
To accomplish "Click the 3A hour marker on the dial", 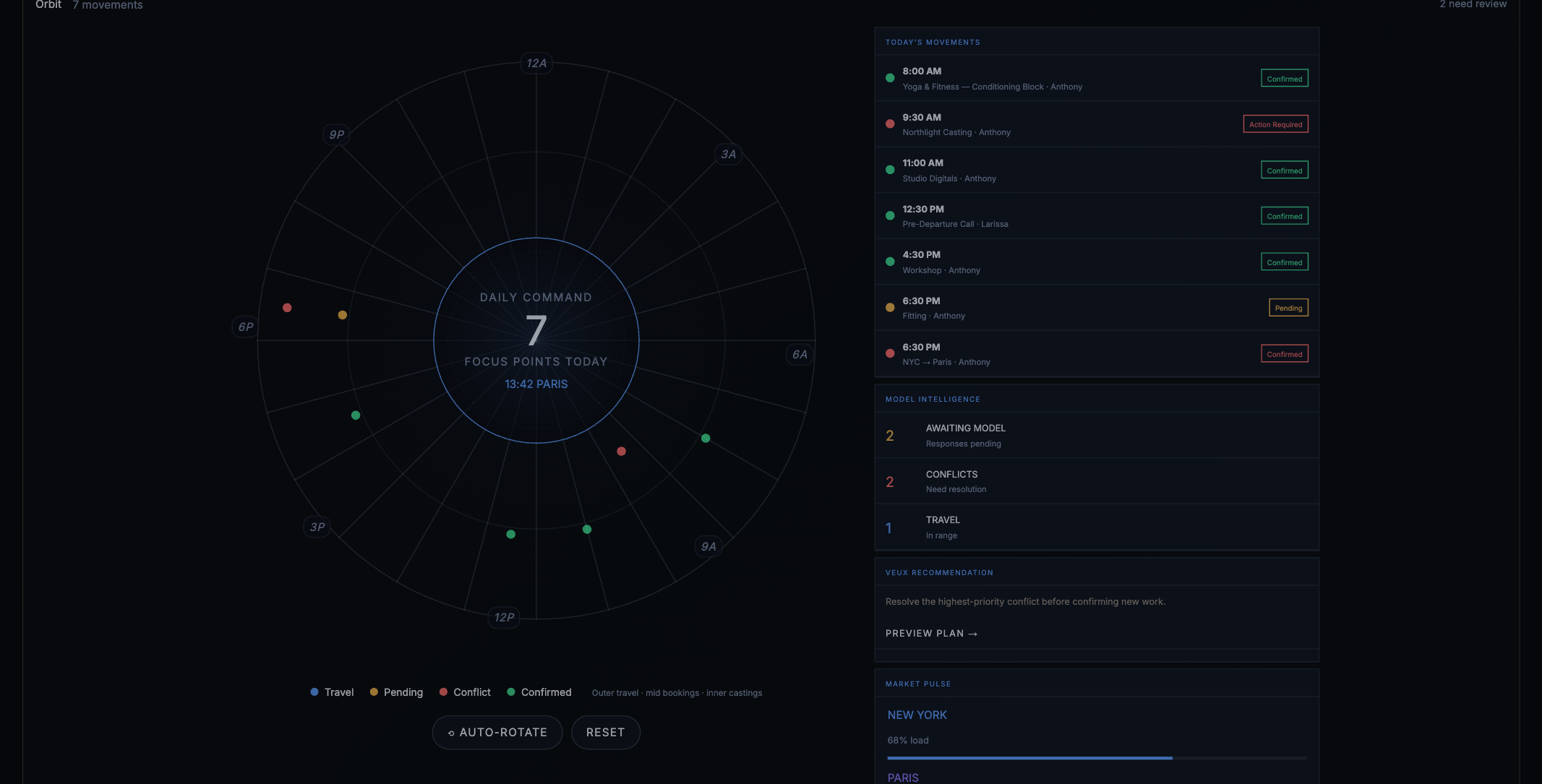I will 729,154.
